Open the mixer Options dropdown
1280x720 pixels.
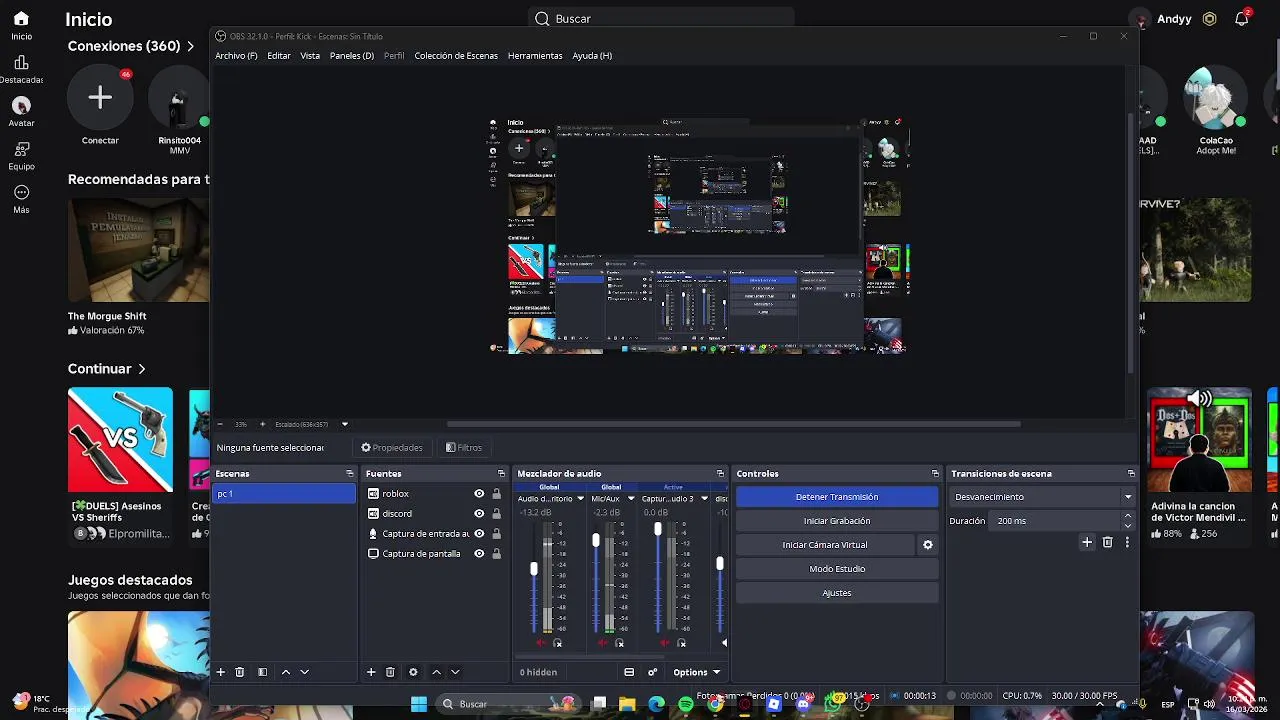point(696,672)
